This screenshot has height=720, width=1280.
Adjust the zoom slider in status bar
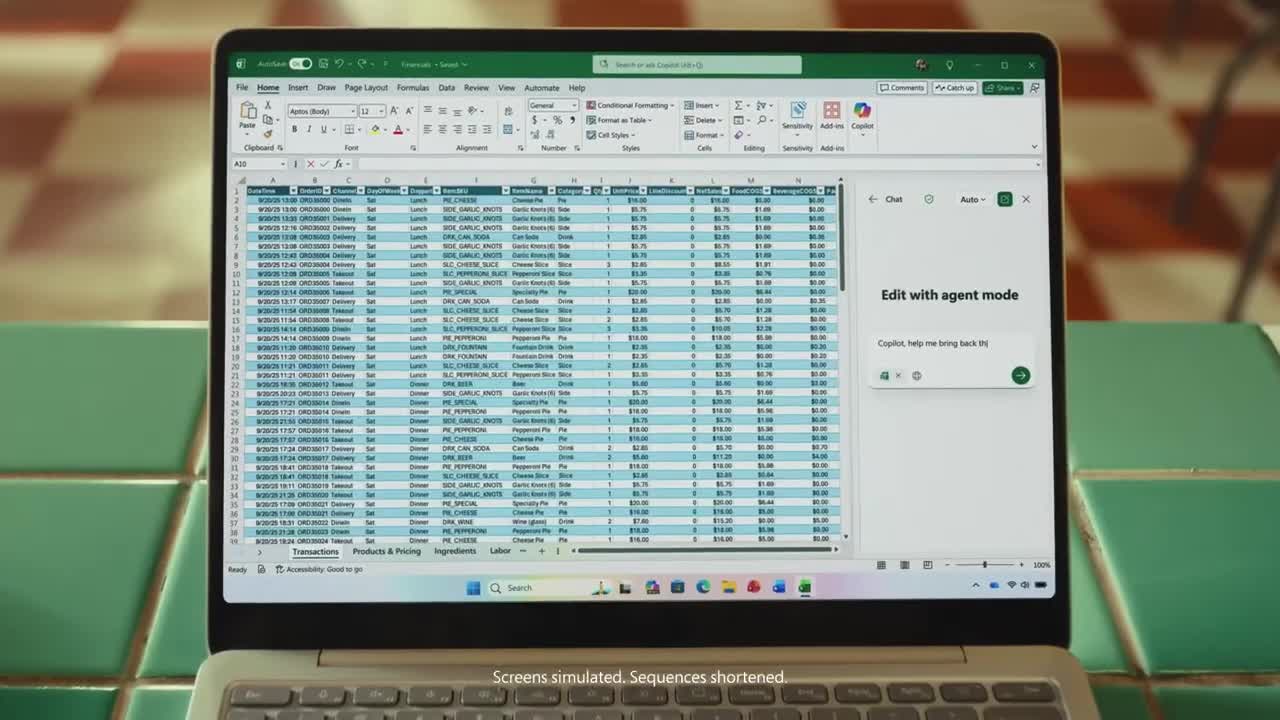coord(984,565)
